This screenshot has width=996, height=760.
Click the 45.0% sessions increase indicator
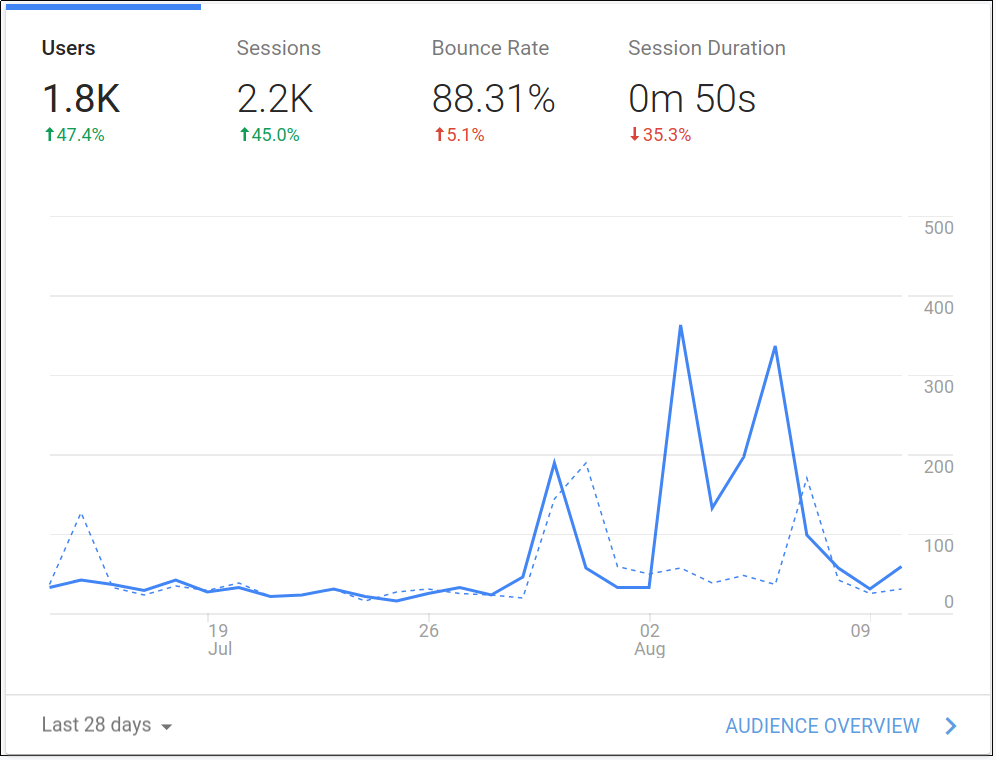[269, 135]
